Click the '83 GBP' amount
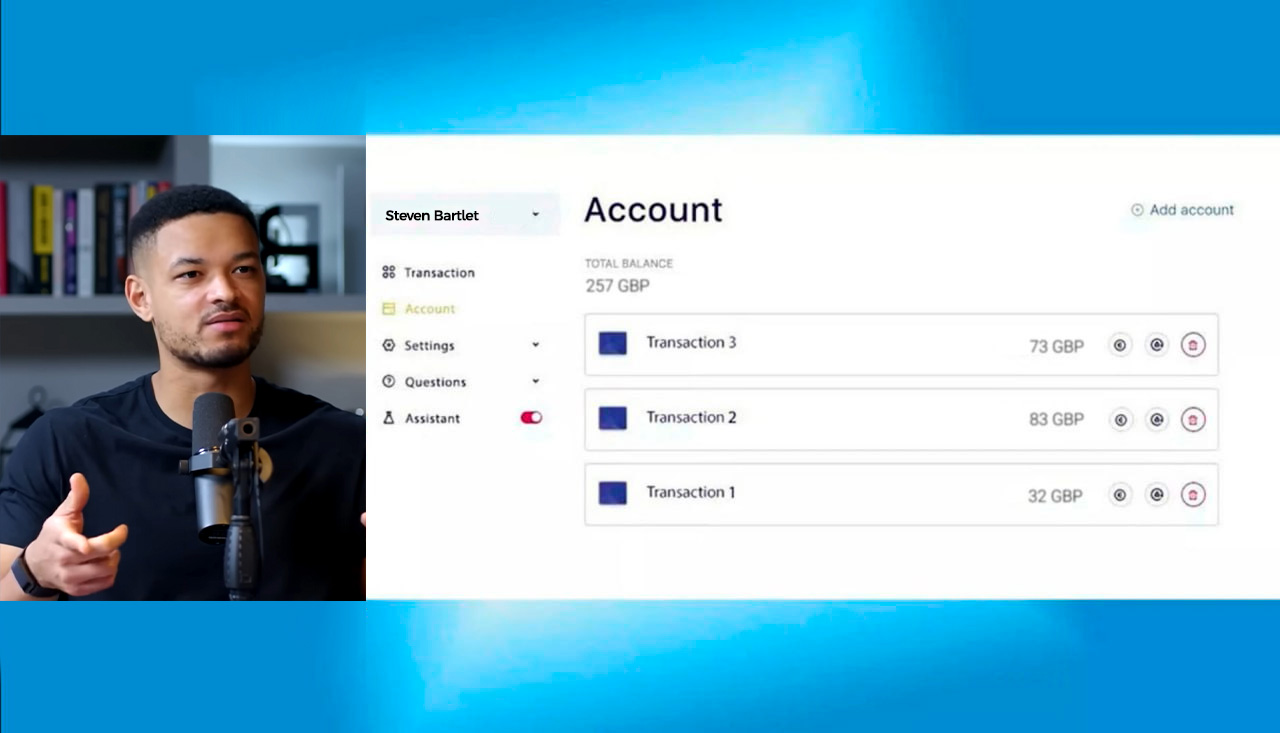The height and width of the screenshot is (733, 1280). pos(1056,420)
